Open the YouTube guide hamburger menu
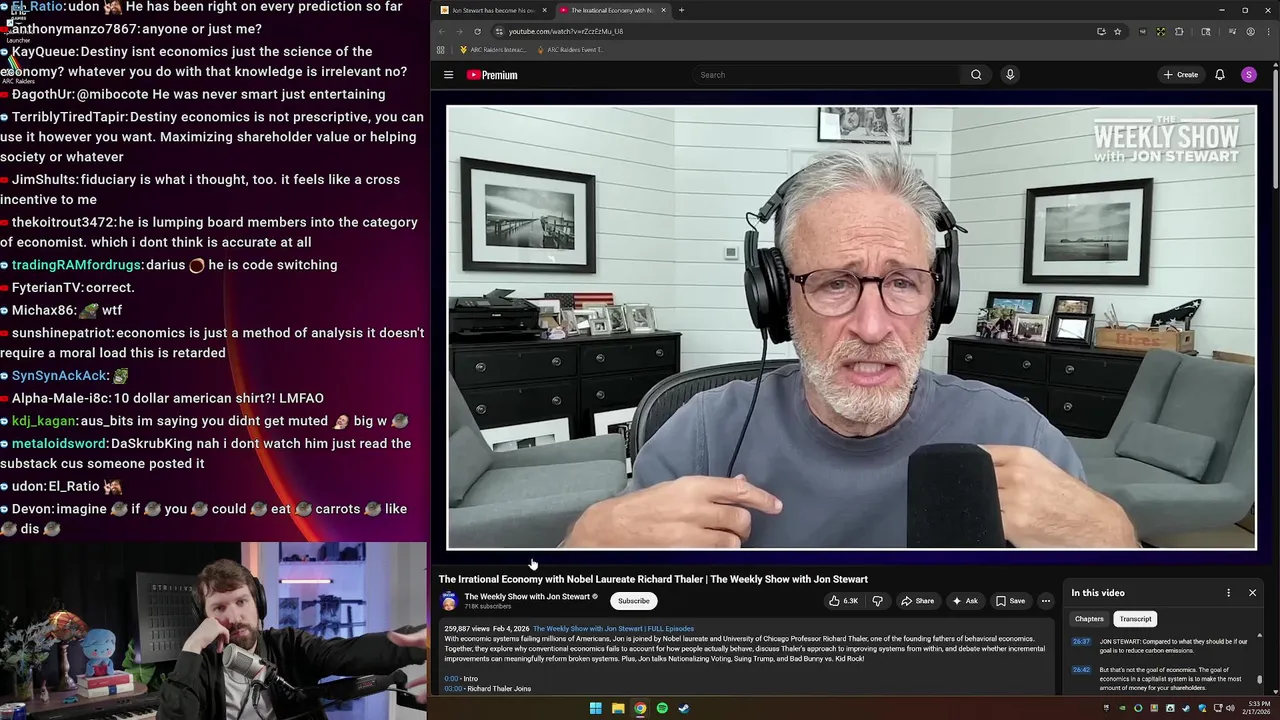Screen dimensions: 1280x720 [x=448, y=75]
